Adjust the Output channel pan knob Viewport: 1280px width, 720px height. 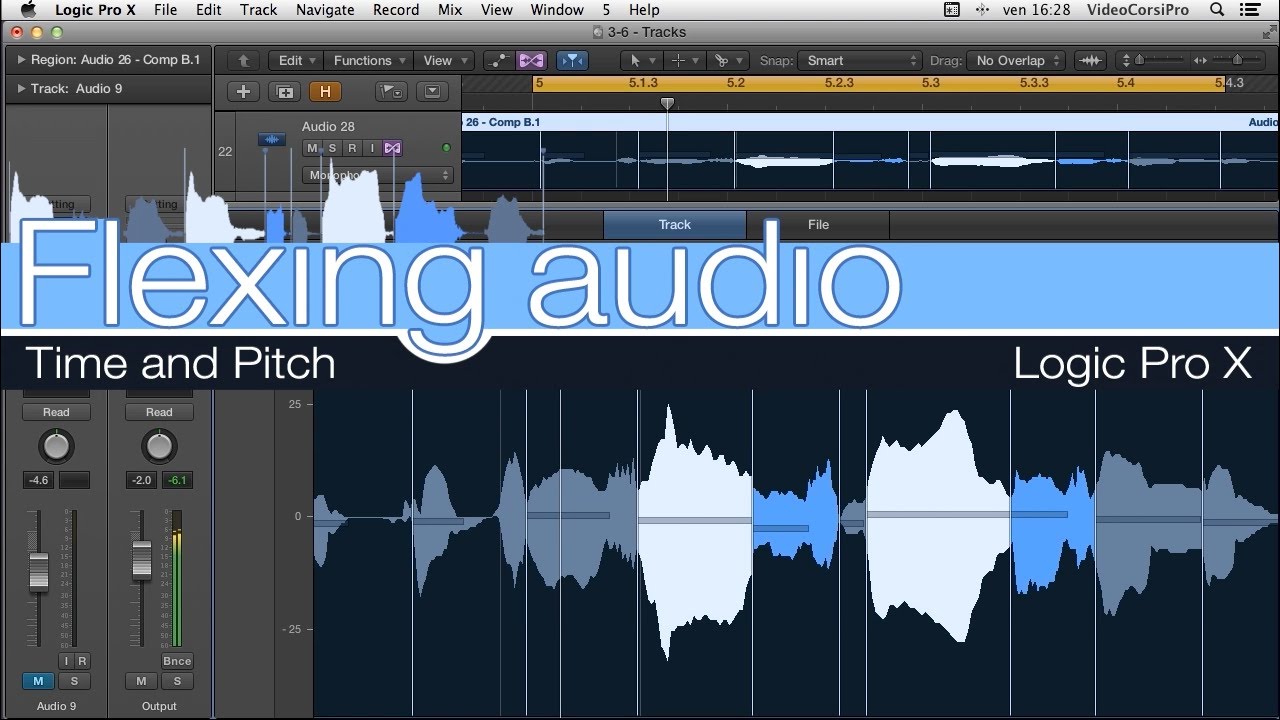[159, 446]
